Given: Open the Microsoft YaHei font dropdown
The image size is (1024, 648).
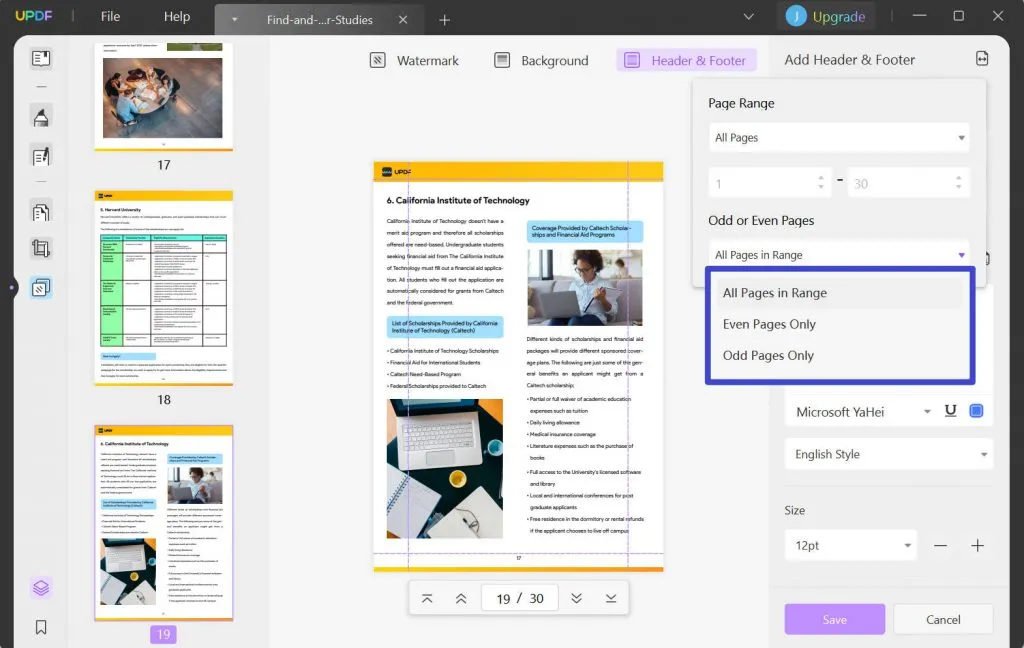Looking at the screenshot, I should 863,412.
